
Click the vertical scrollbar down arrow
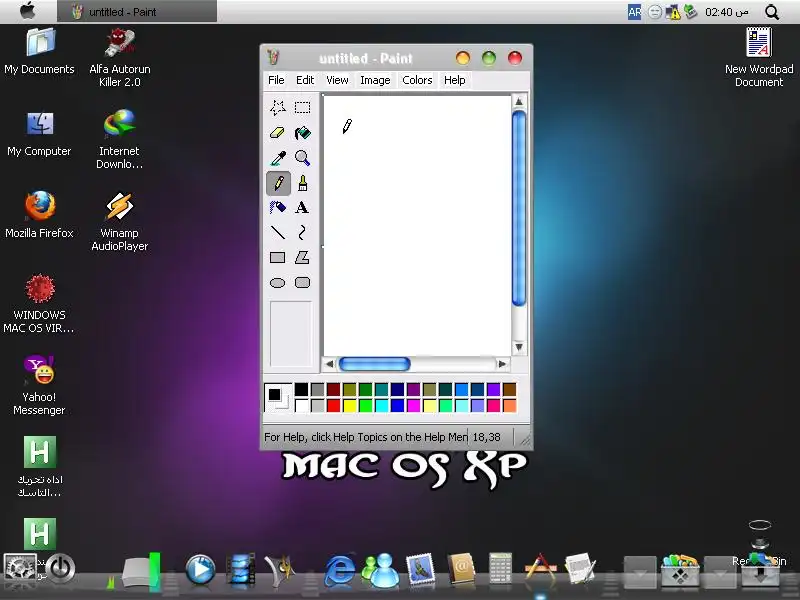519,347
